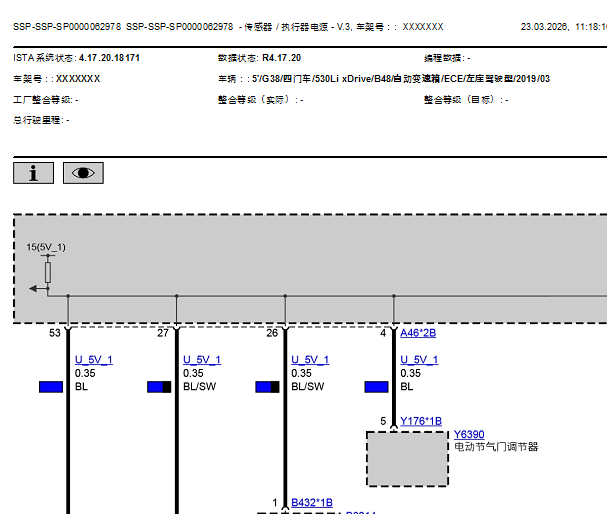Click the 0.35 wire size on pin 27 wire
The image size is (607, 514).
point(193,373)
